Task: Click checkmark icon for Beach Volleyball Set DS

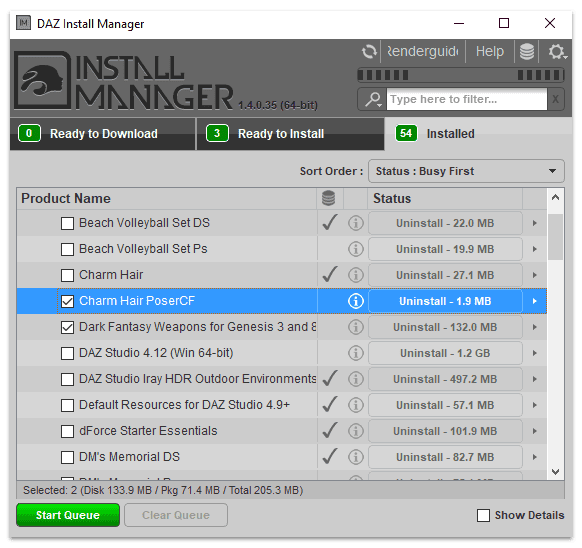Action: (x=330, y=222)
